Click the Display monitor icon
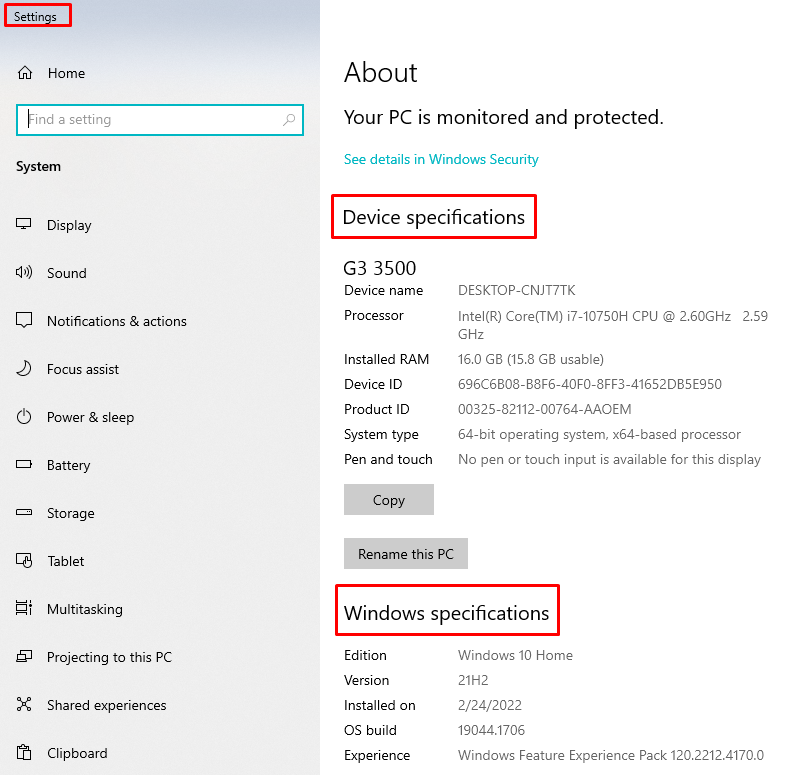Viewport: 787px width, 775px height. click(x=25, y=225)
